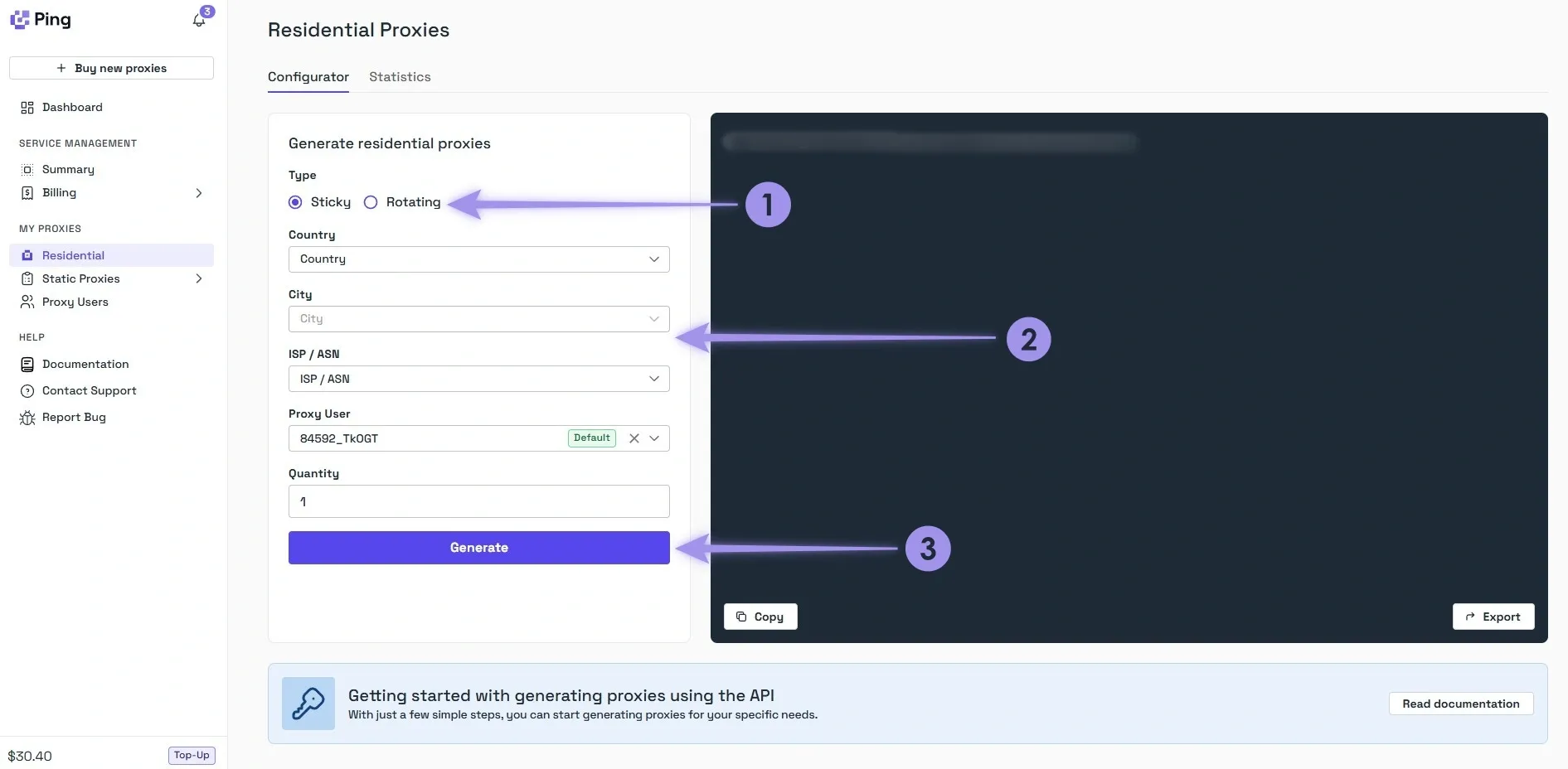Screen dimensions: 1568x769
Task: Click the Contact Support question icon
Action: pos(27,391)
